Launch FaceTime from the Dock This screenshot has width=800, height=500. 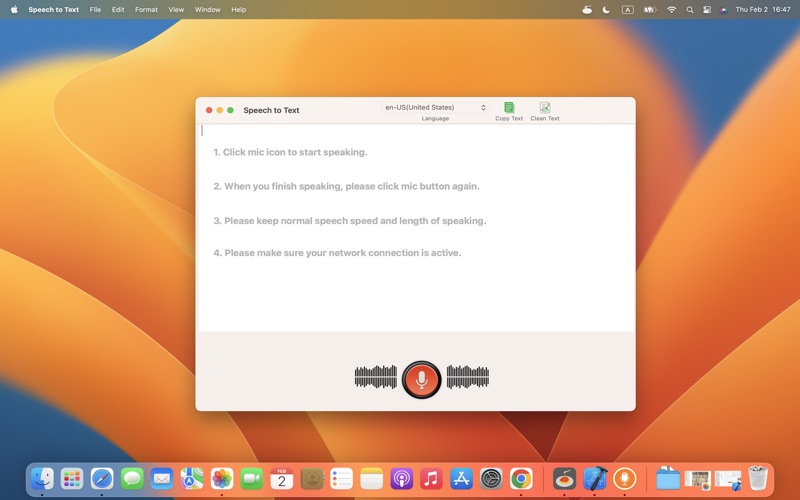pyautogui.click(x=252, y=479)
